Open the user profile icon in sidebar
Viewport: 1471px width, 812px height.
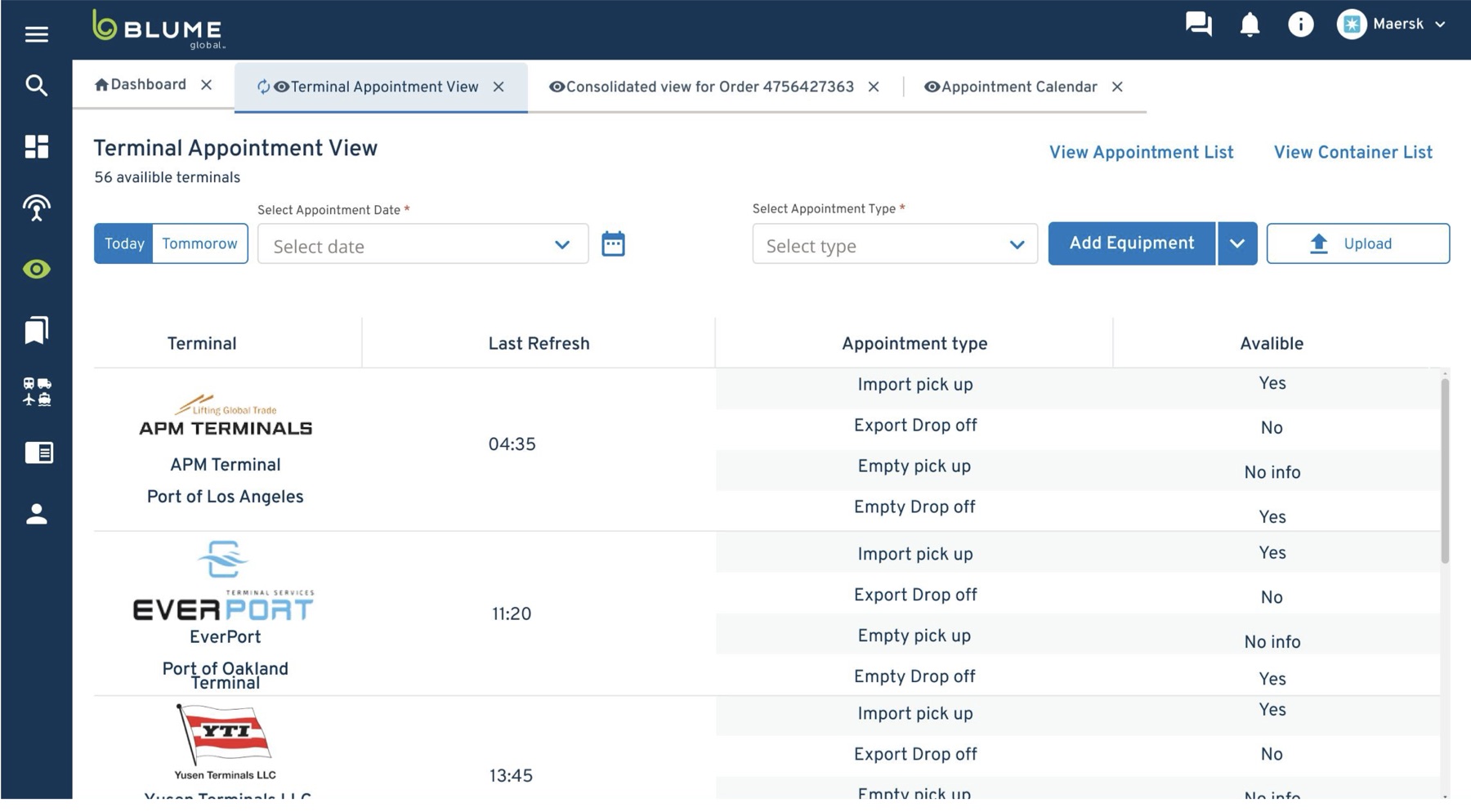[x=36, y=514]
